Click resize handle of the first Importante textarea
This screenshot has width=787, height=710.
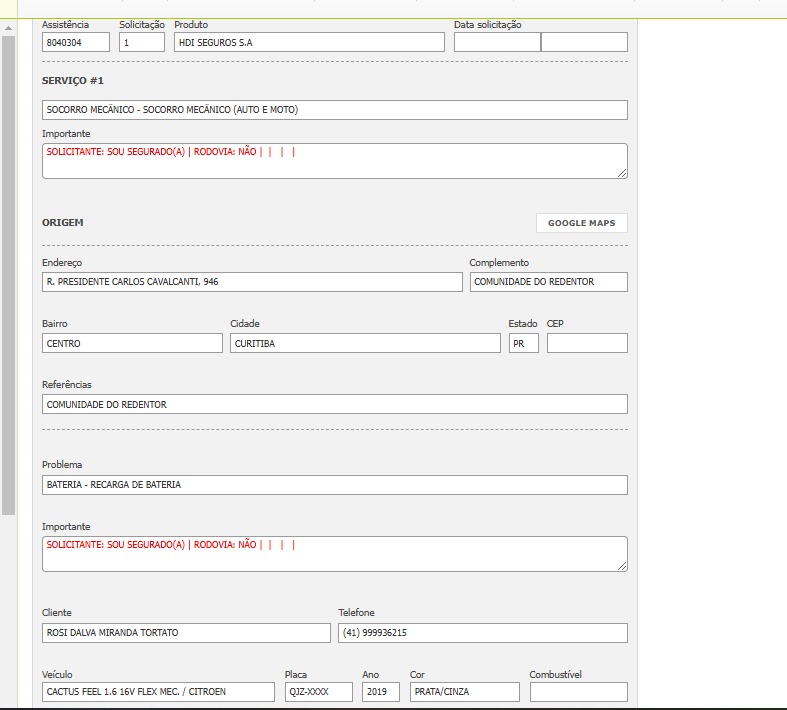[622, 173]
